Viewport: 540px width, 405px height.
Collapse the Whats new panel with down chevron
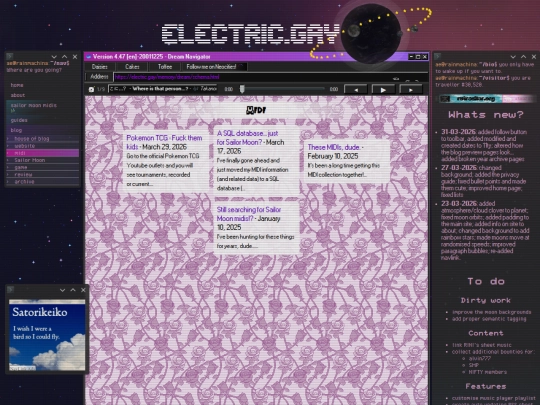click(513, 57)
